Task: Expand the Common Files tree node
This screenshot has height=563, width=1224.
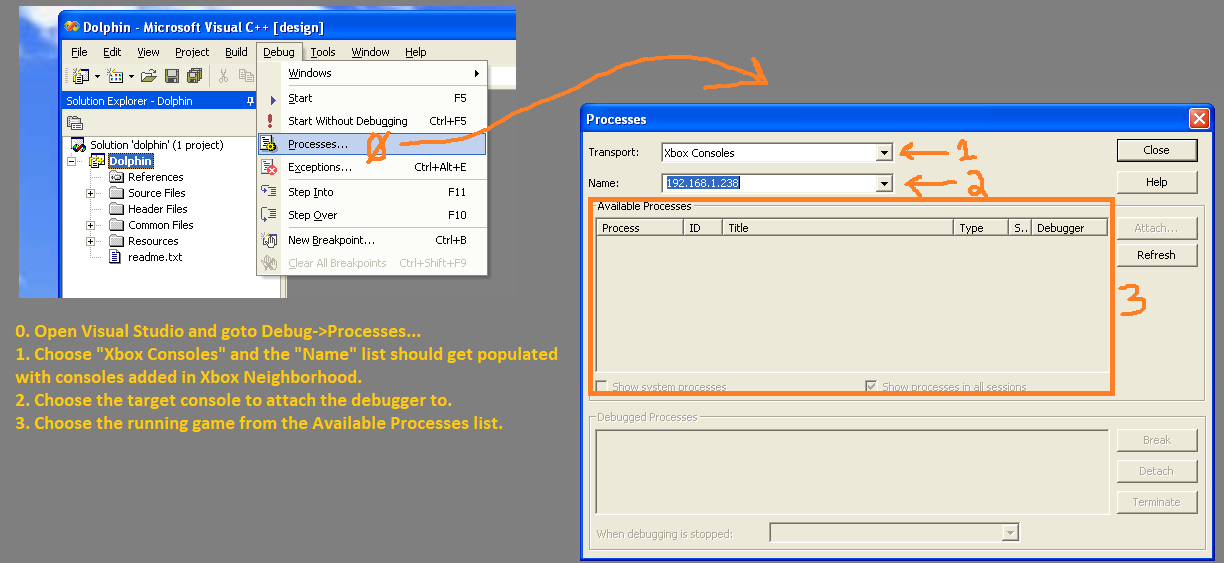Action: [x=91, y=225]
